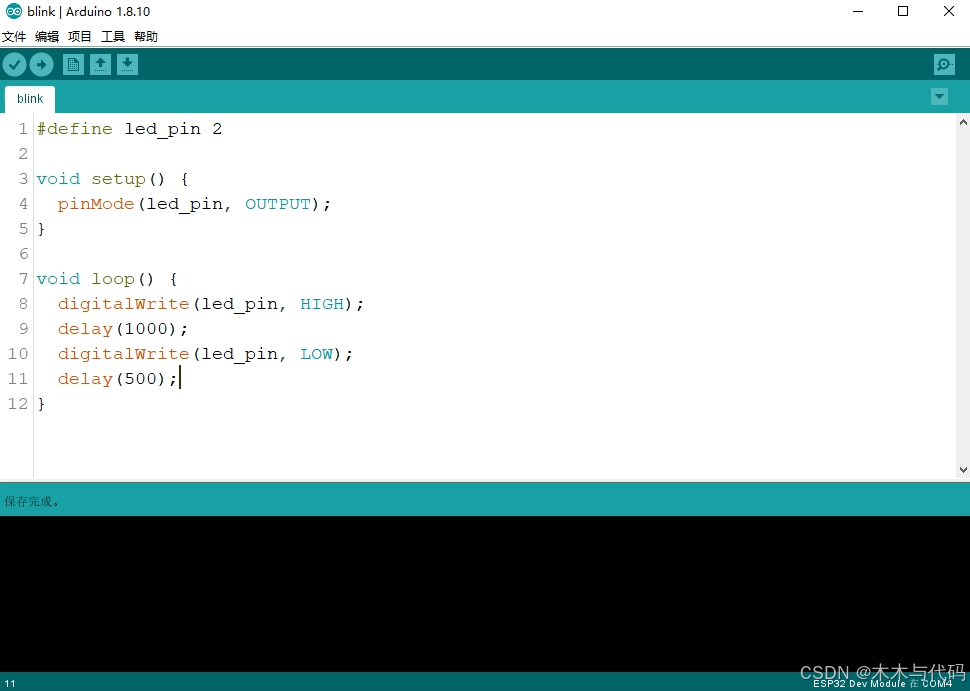Open the 帮助 menu
Image resolution: width=970 pixels, height=691 pixels.
click(x=145, y=36)
